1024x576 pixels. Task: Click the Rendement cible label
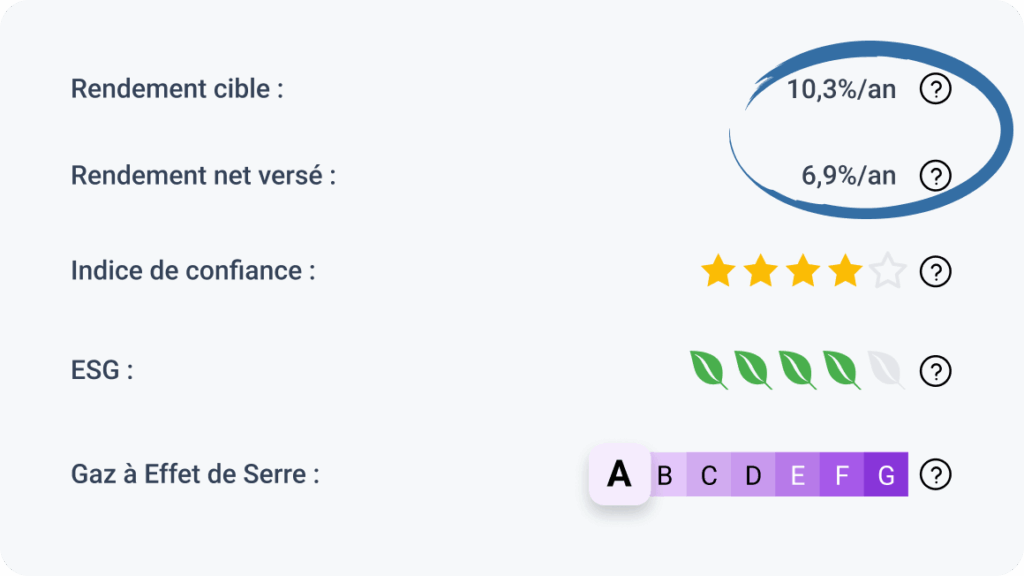pos(177,89)
